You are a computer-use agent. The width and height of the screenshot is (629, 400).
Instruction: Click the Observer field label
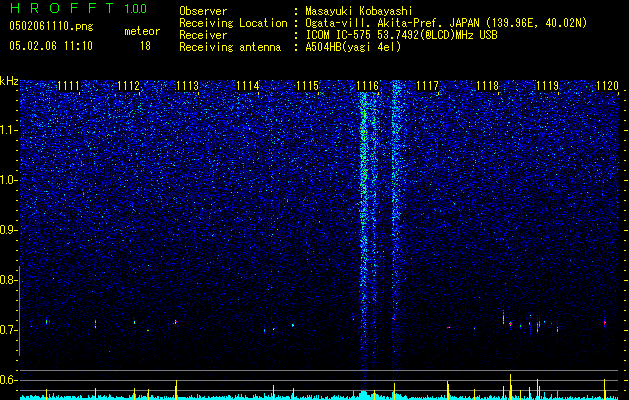click(x=203, y=11)
